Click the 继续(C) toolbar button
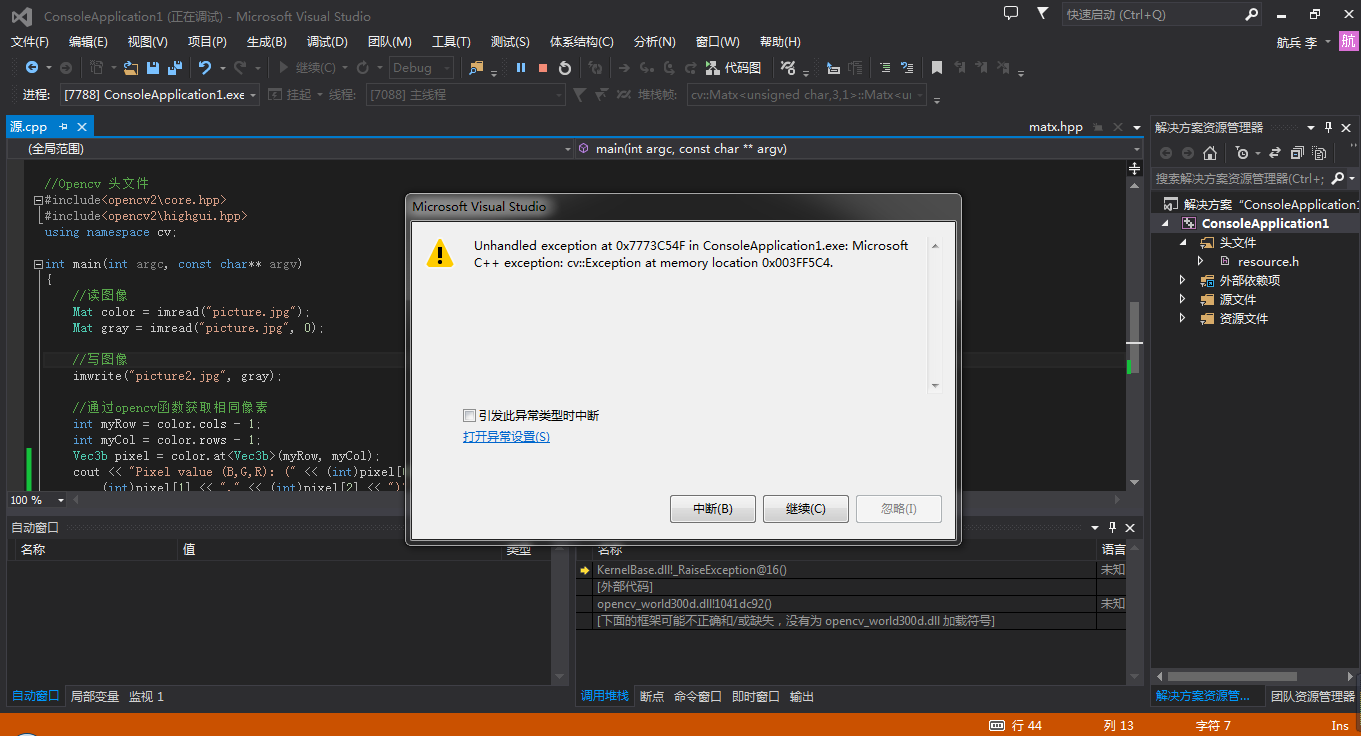Viewport: 1361px width, 736px height. [308, 68]
